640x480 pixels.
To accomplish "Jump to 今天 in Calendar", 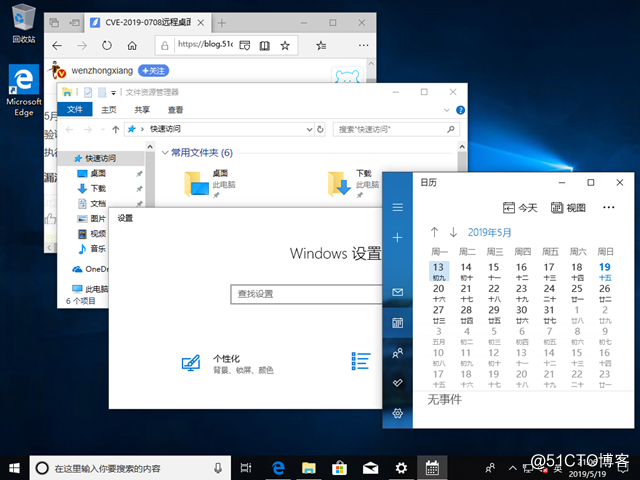I will tap(520, 208).
